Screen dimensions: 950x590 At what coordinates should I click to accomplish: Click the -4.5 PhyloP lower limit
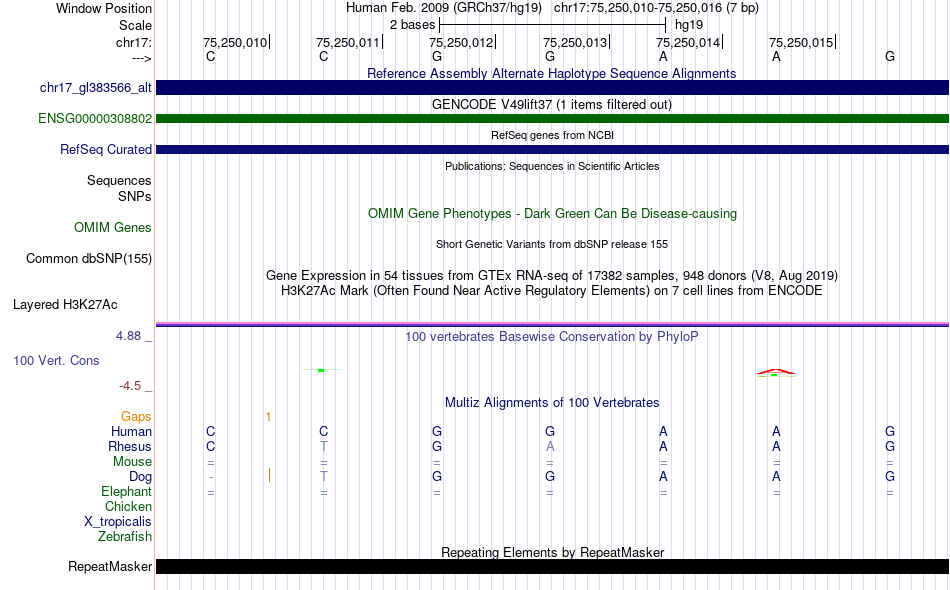[130, 386]
